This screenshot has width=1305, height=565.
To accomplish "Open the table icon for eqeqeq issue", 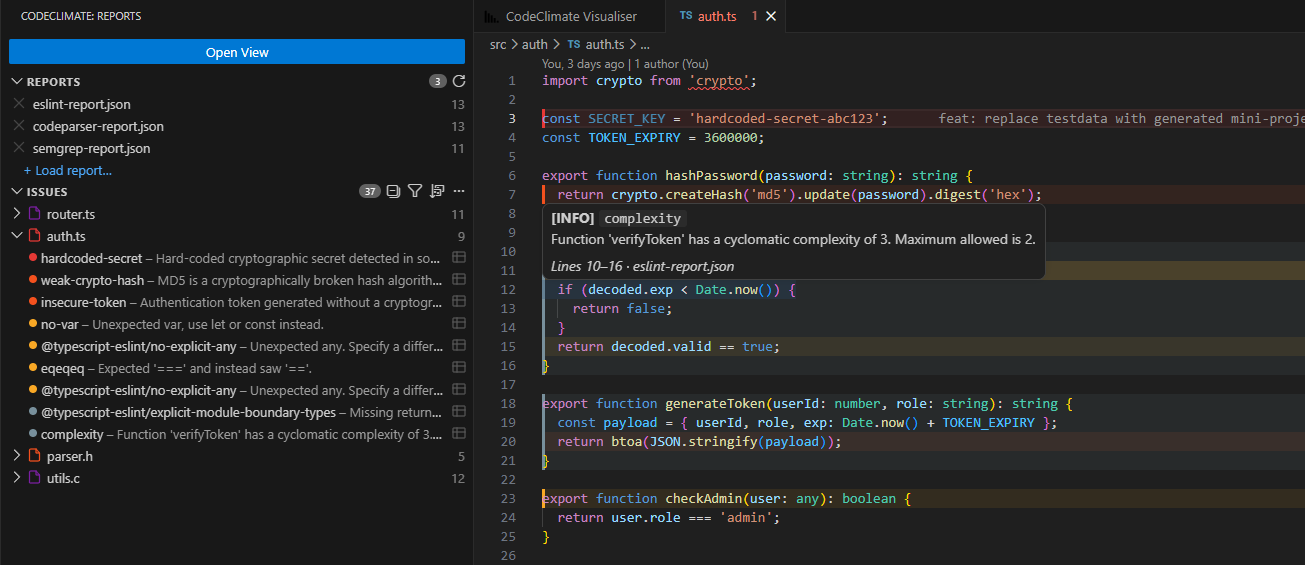I will point(459,368).
